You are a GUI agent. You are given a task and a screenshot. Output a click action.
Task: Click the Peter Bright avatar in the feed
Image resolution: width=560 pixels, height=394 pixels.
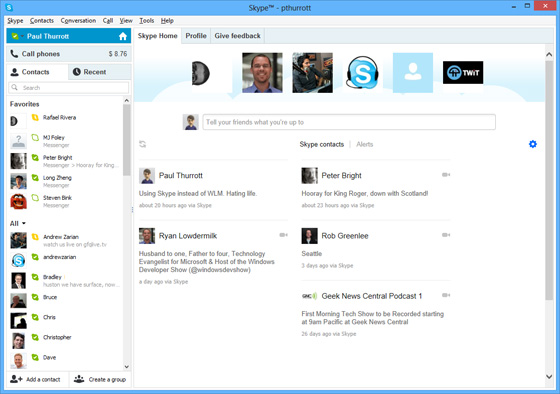tap(309, 176)
